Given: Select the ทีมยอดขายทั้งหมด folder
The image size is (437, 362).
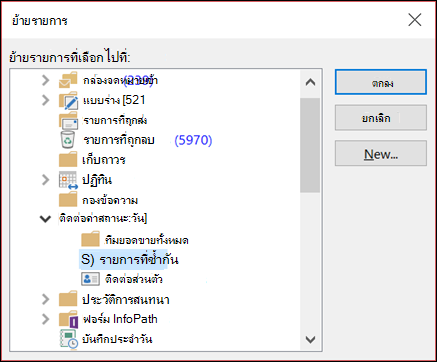Looking at the screenshot, I should (x=147, y=240).
